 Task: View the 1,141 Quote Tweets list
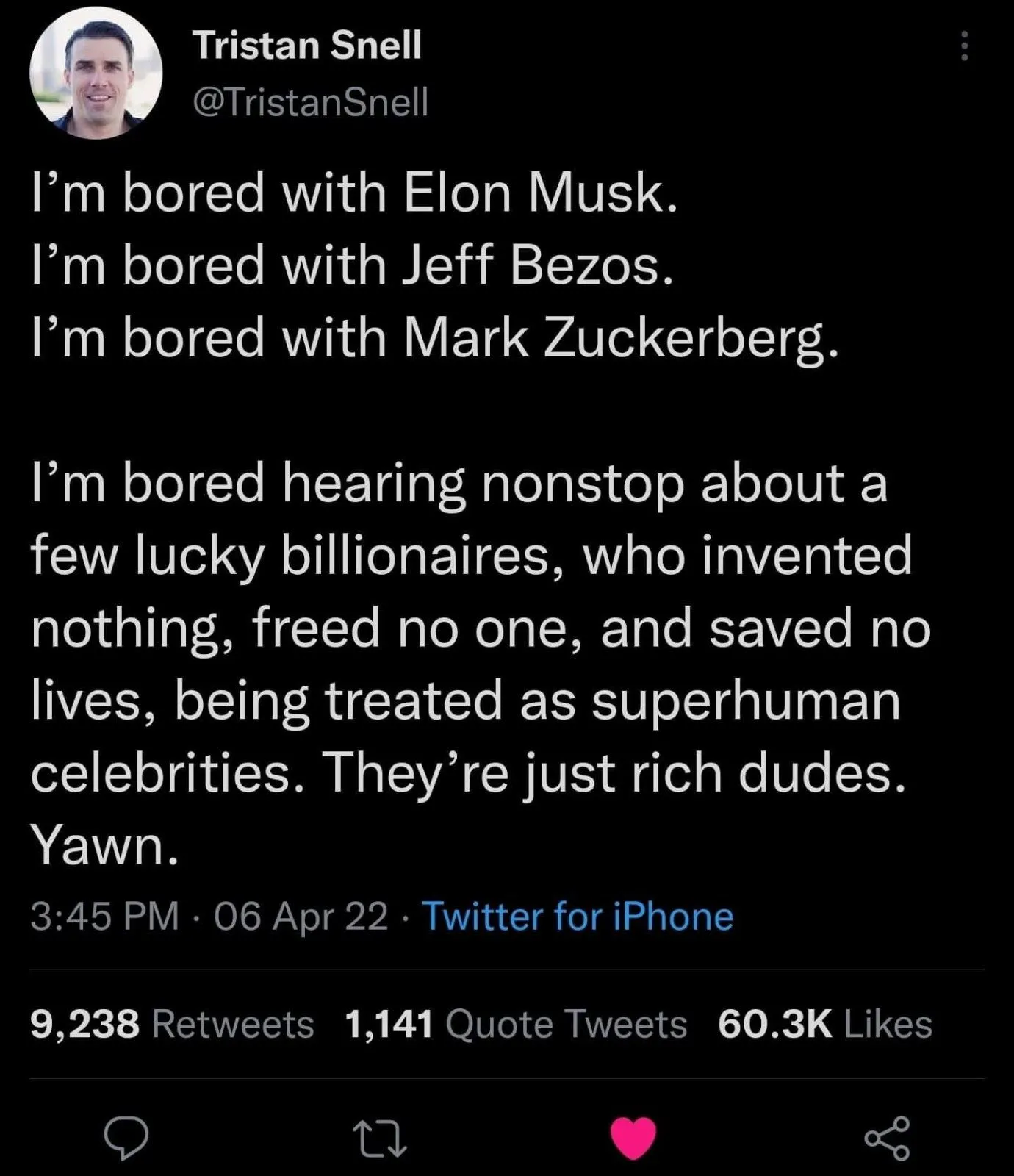coord(516,1024)
